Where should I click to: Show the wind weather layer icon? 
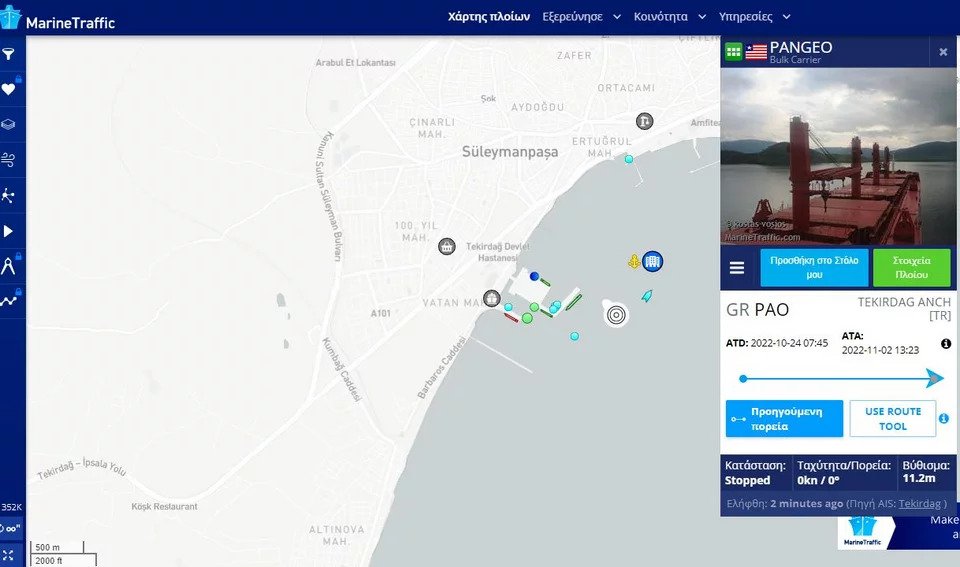point(9,160)
